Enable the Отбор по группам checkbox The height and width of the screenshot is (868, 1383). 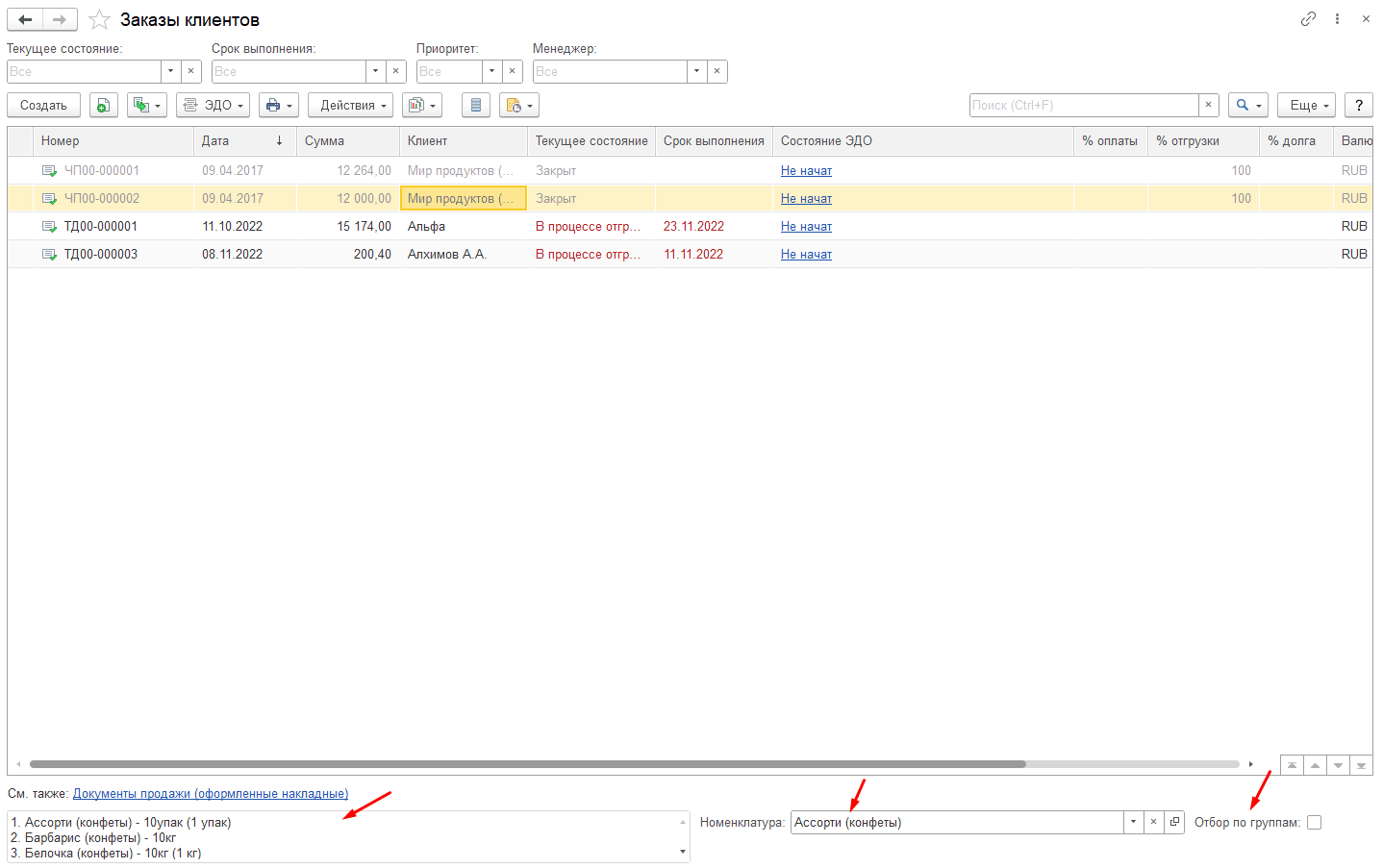[x=1315, y=822]
